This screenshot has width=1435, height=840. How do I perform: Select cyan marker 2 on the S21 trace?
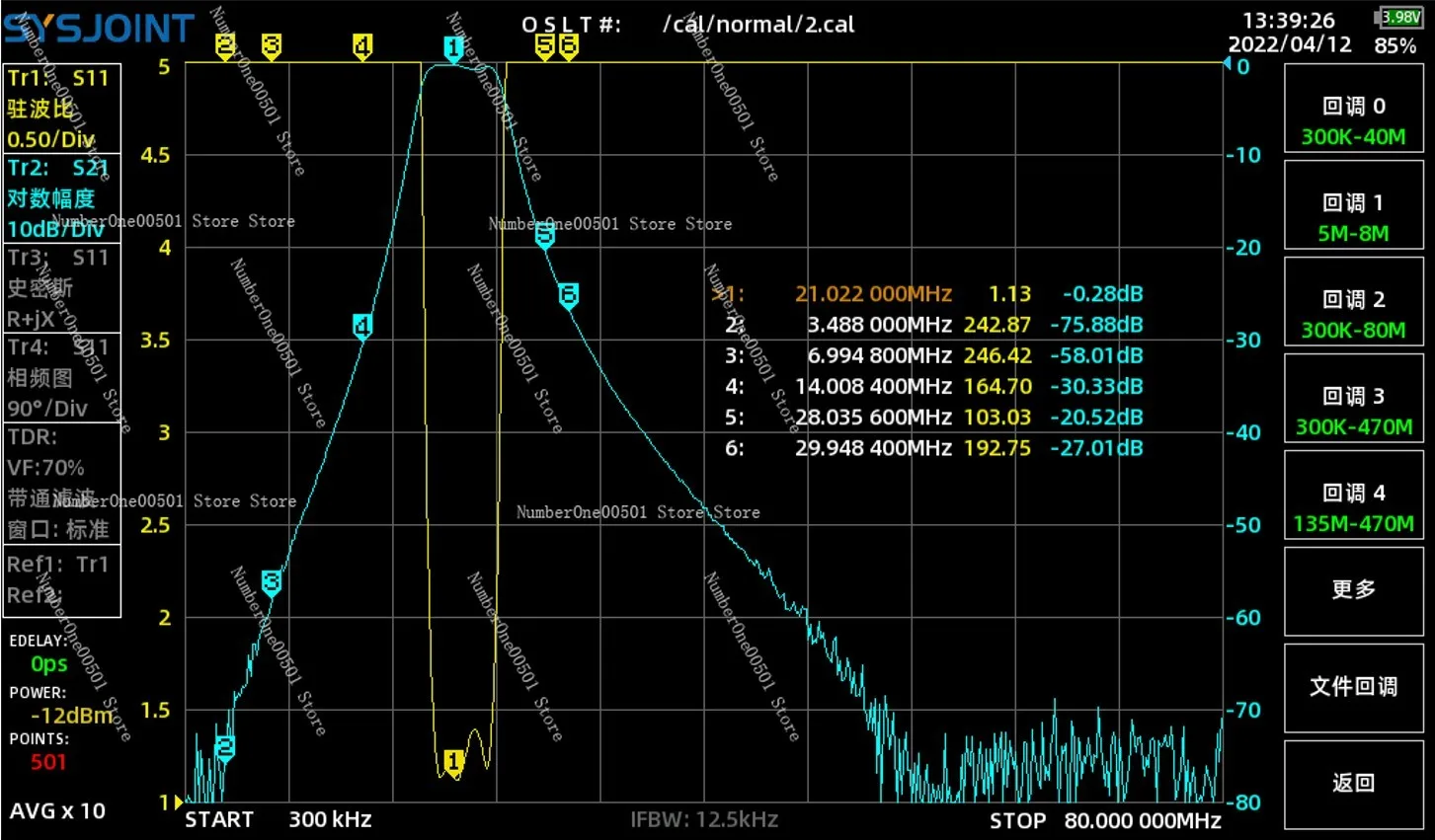click(225, 748)
